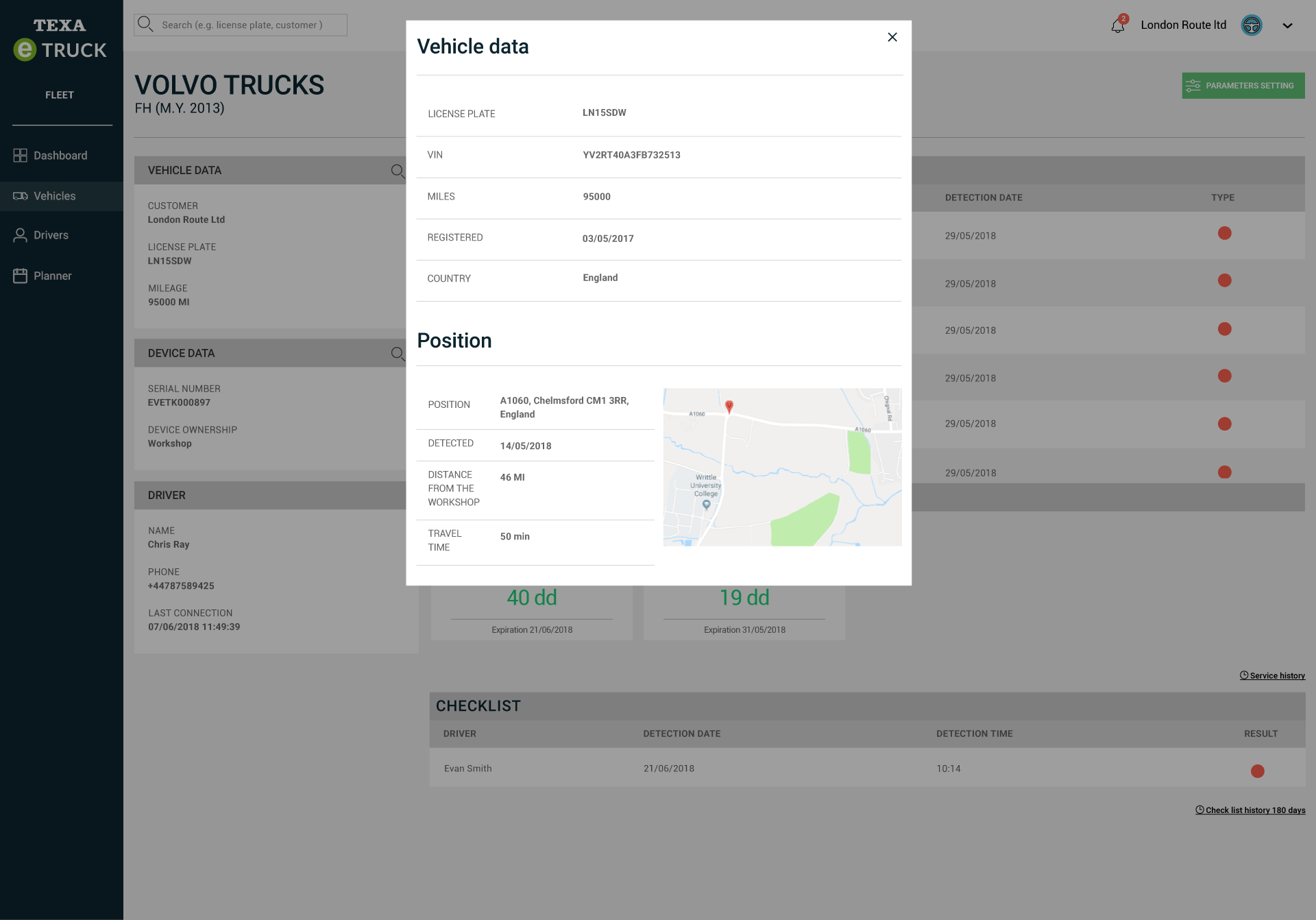Click the Parameters Setting button
Viewport: 1316px width, 920px height.
point(1243,86)
